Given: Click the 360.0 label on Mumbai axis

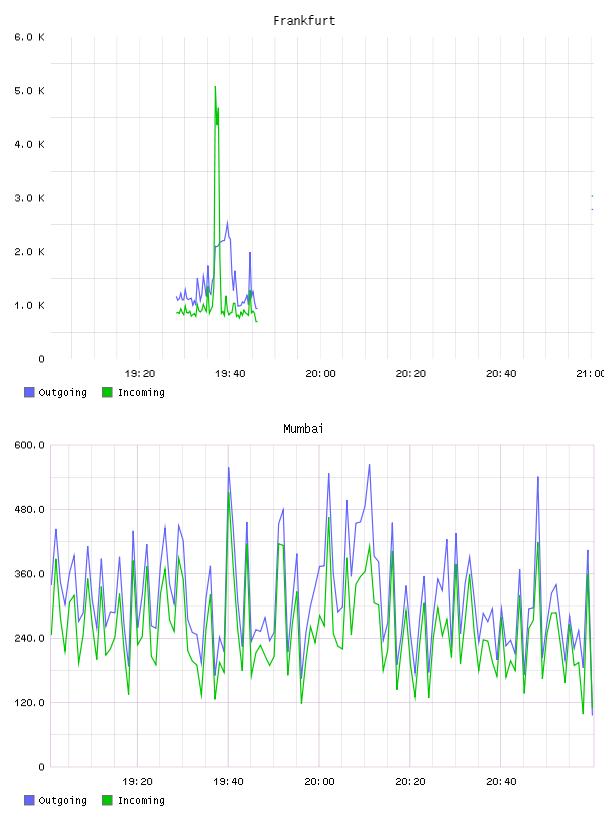Looking at the screenshot, I should point(30,574).
